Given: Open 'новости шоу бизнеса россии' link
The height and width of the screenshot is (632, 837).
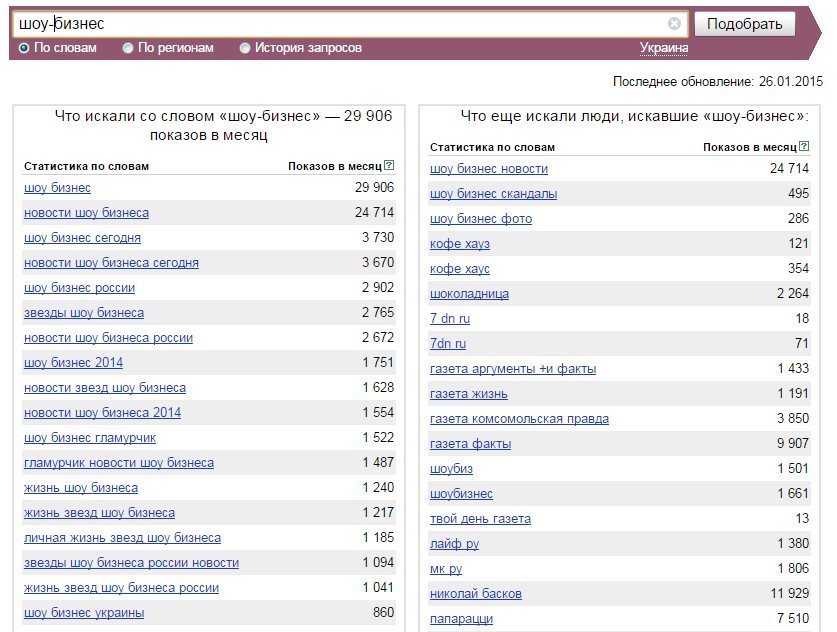Looking at the screenshot, I should [108, 338].
